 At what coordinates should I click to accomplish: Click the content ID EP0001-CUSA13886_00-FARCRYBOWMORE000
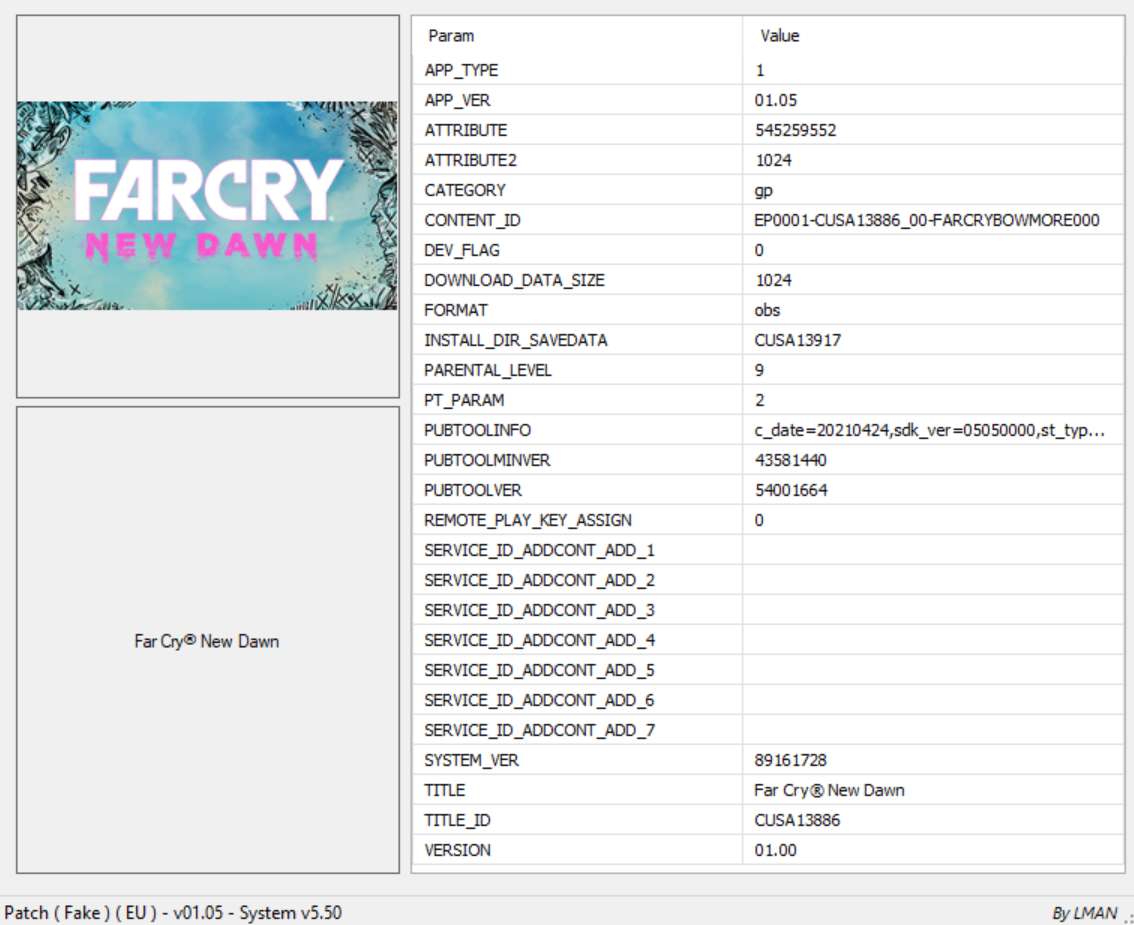pyautogui.click(x=926, y=220)
